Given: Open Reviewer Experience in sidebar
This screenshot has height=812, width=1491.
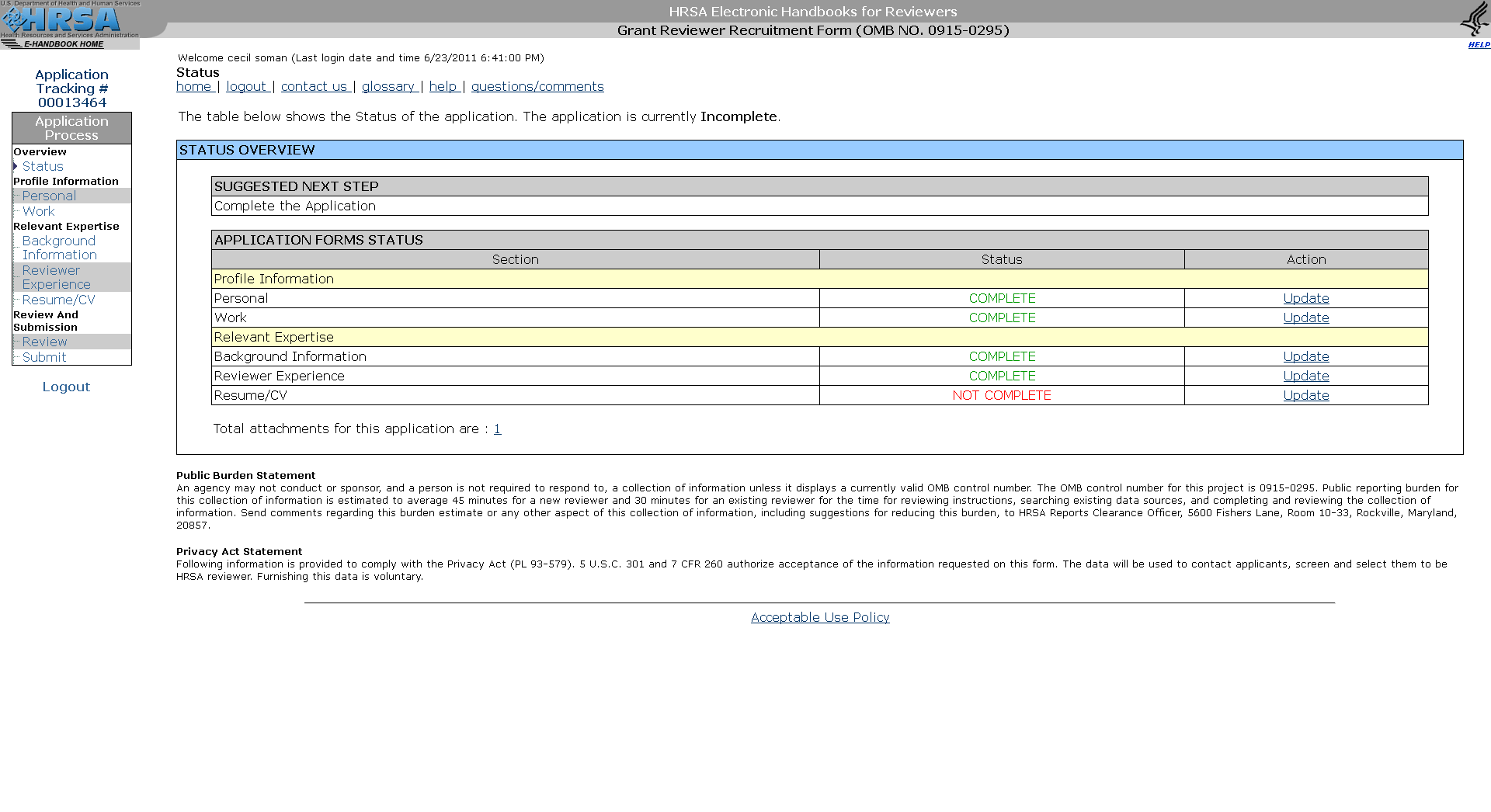Looking at the screenshot, I should click(x=56, y=277).
